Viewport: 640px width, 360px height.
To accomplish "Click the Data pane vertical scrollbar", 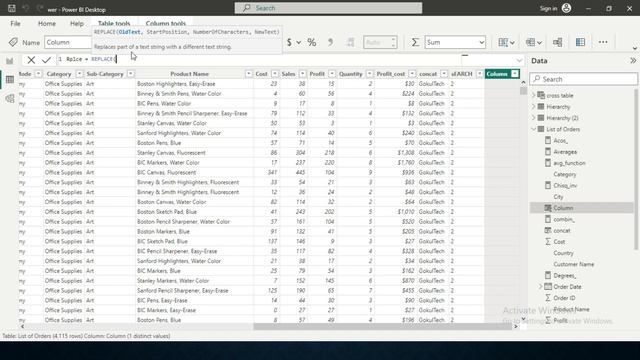I will click(x=636, y=169).
